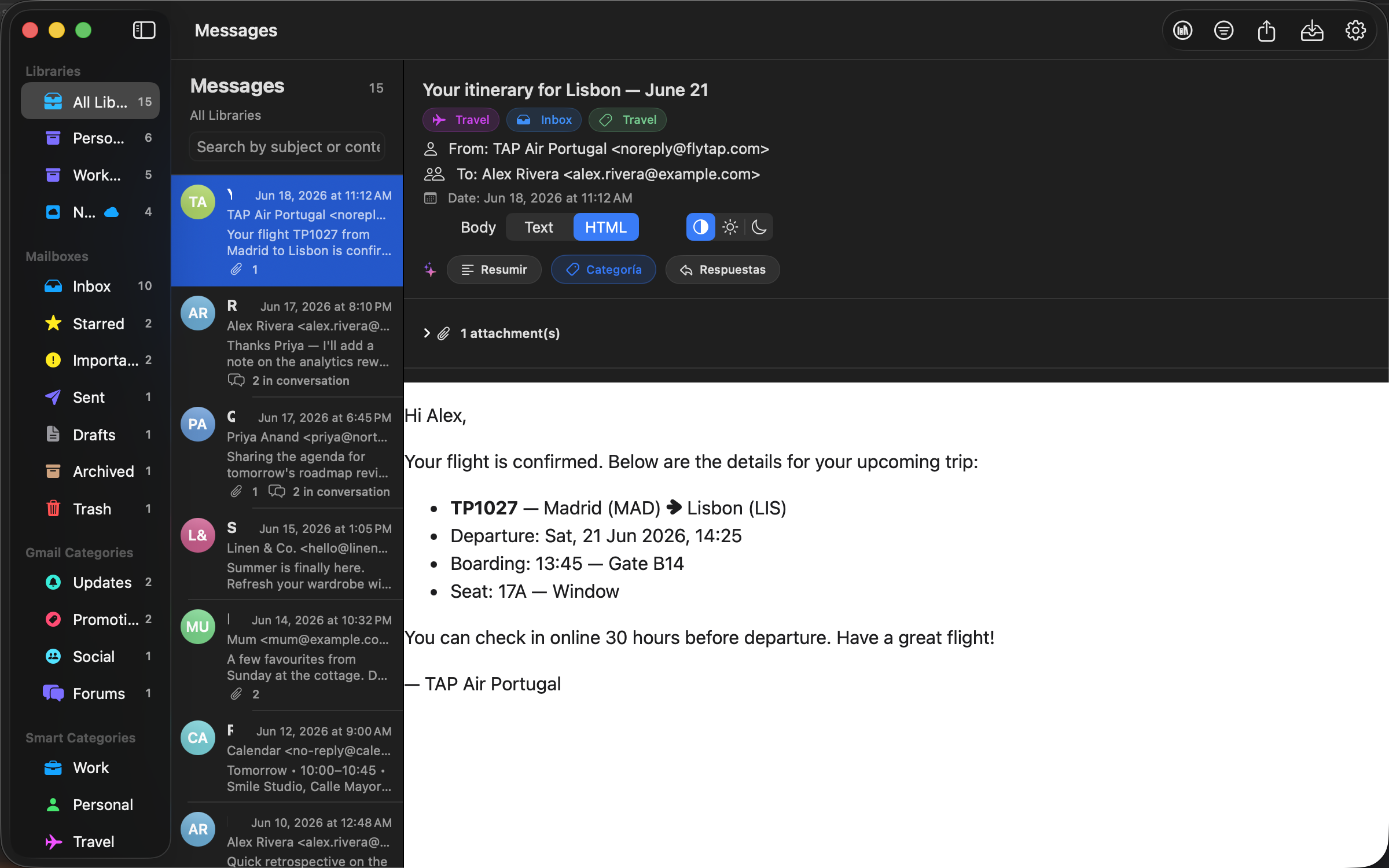
Task: Select the Personal smart category
Action: [x=90, y=804]
